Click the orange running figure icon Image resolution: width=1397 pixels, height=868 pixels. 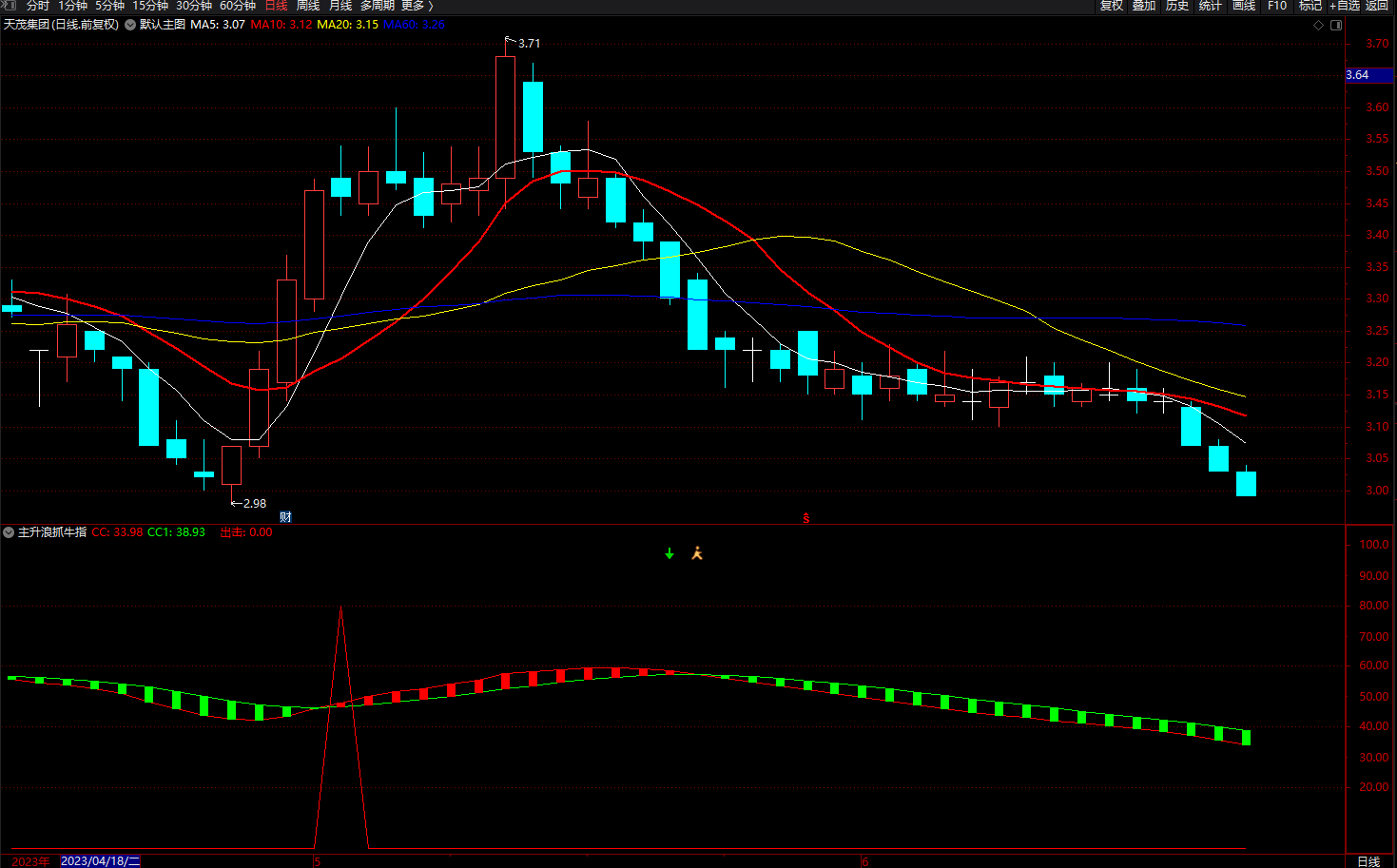(697, 553)
